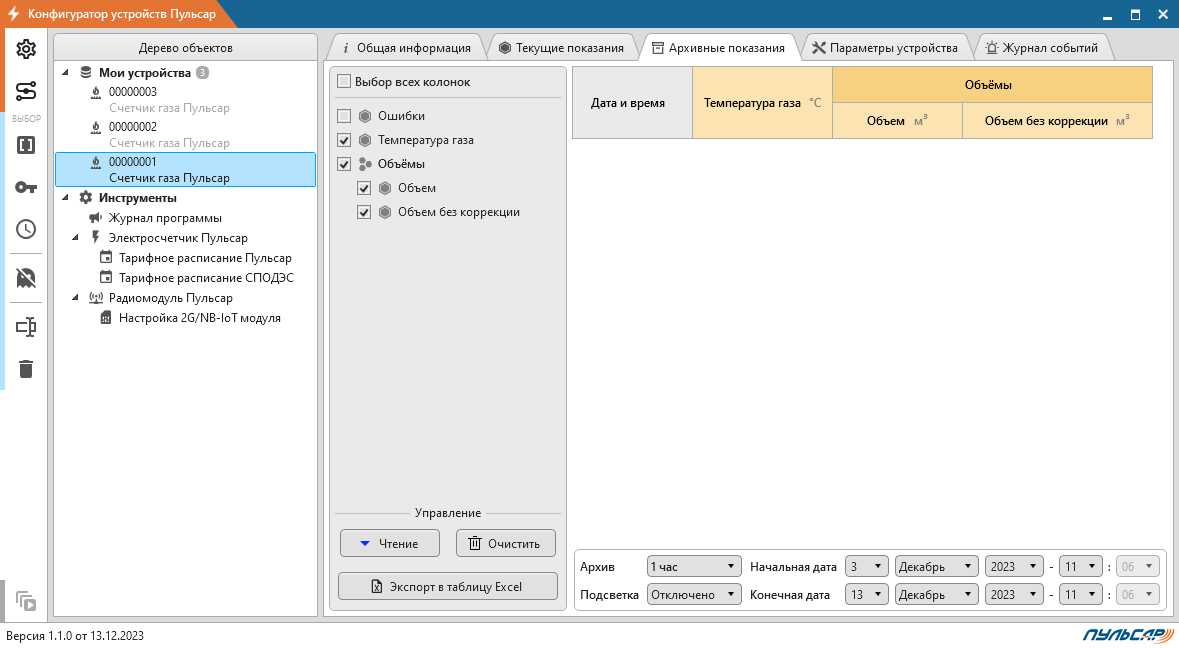Viewport: 1179px width, 648px height.
Task: Uncheck the Объем column checkbox
Action: [x=364, y=188]
